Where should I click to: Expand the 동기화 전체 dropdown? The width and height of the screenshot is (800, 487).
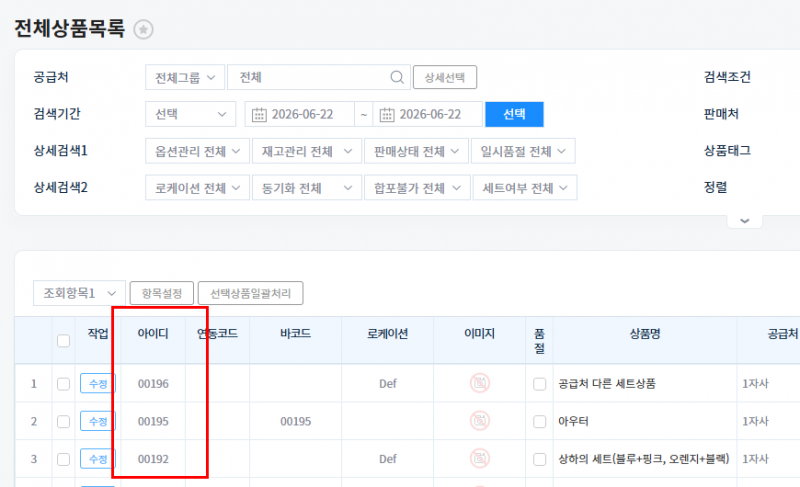(307, 188)
